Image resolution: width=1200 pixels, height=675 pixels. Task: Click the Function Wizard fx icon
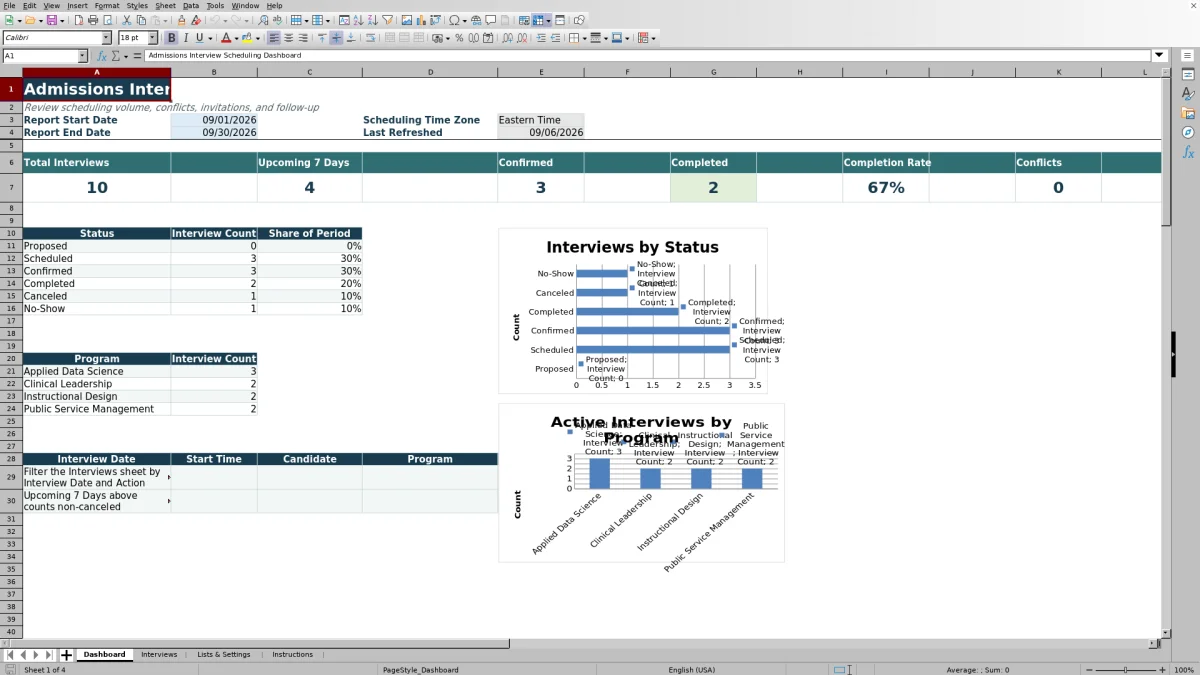(101, 56)
